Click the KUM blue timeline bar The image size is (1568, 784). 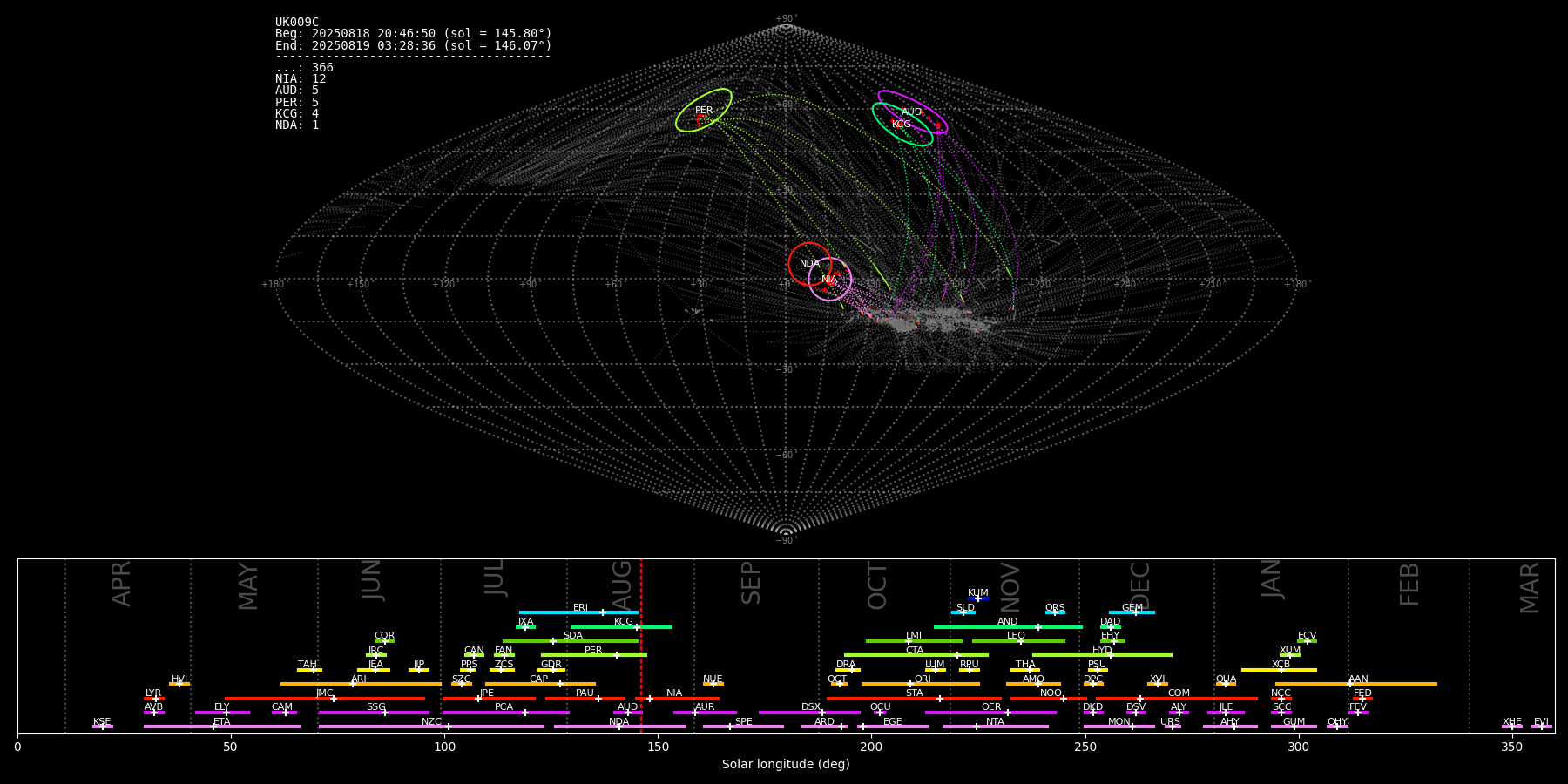[x=978, y=598]
